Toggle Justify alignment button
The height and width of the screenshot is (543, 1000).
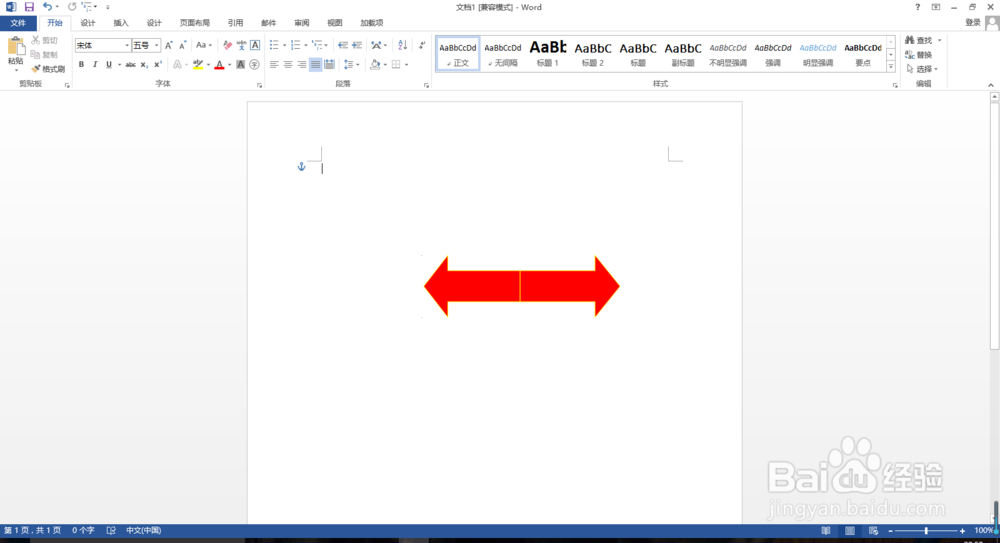[316, 64]
